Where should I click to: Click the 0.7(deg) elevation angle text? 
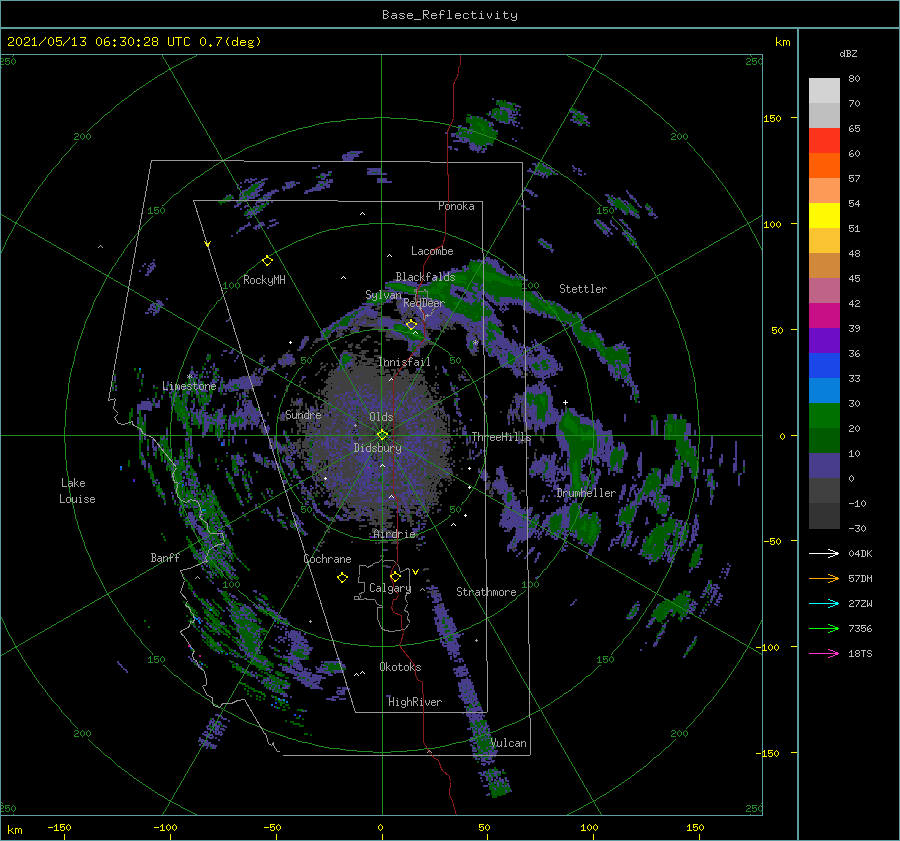pos(230,41)
